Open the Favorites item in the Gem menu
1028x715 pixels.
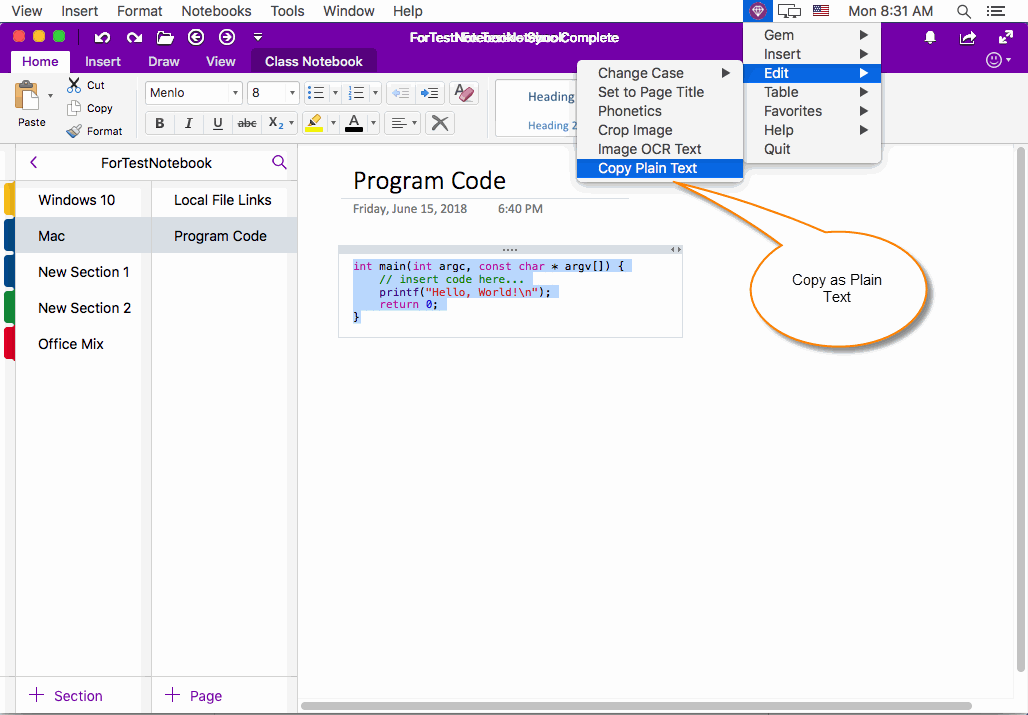pyautogui.click(x=812, y=111)
